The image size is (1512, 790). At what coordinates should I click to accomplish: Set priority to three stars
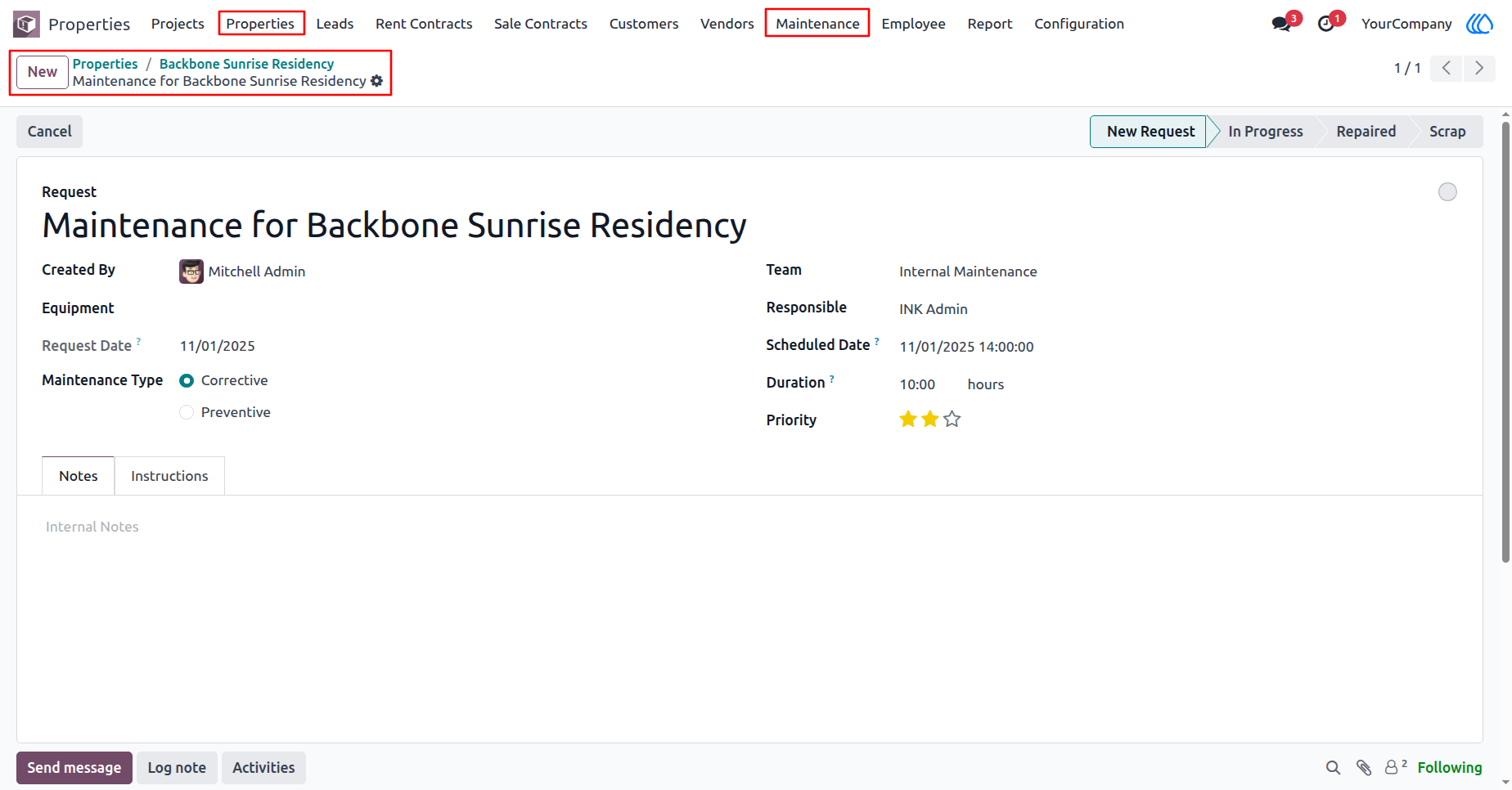(952, 420)
